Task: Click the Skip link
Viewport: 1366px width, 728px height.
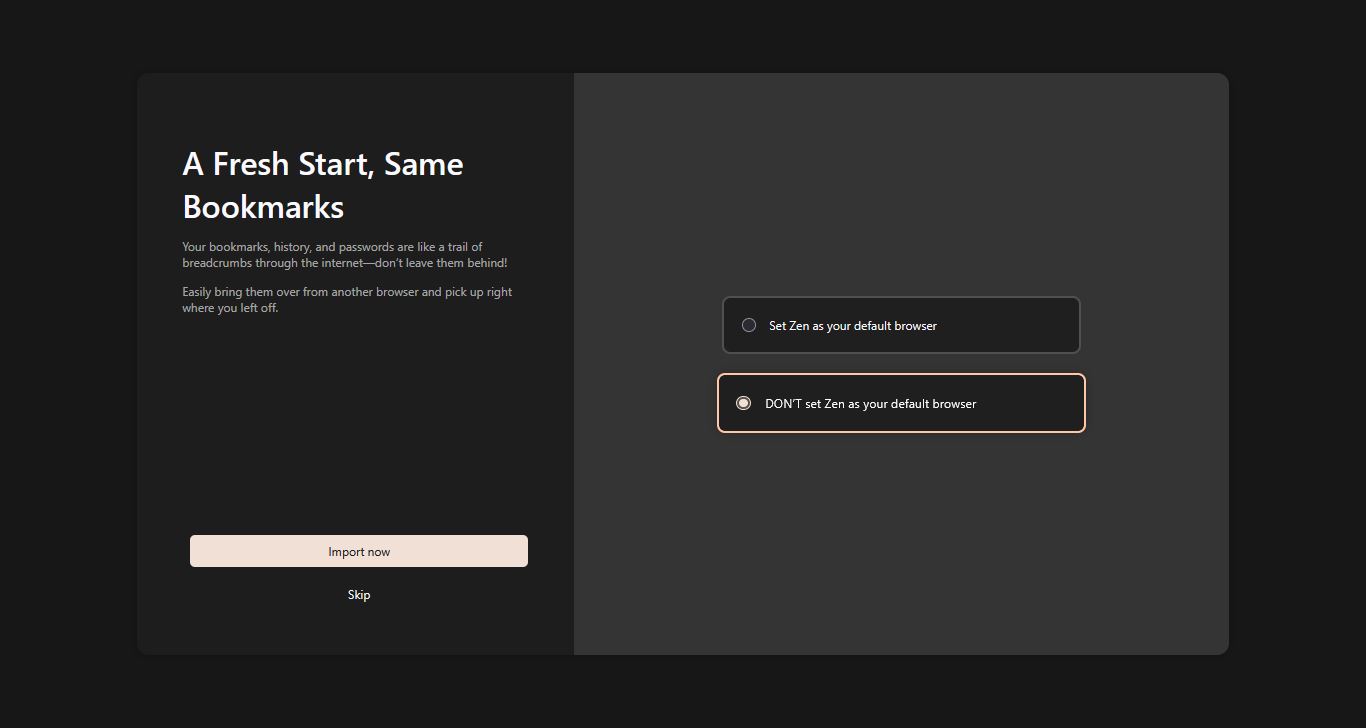Action: click(359, 595)
